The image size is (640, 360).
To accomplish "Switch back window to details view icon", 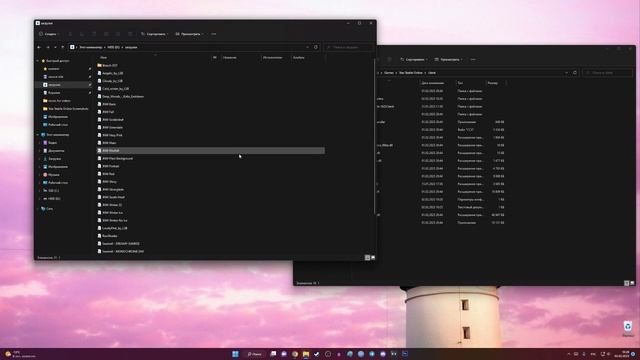I will point(627,283).
